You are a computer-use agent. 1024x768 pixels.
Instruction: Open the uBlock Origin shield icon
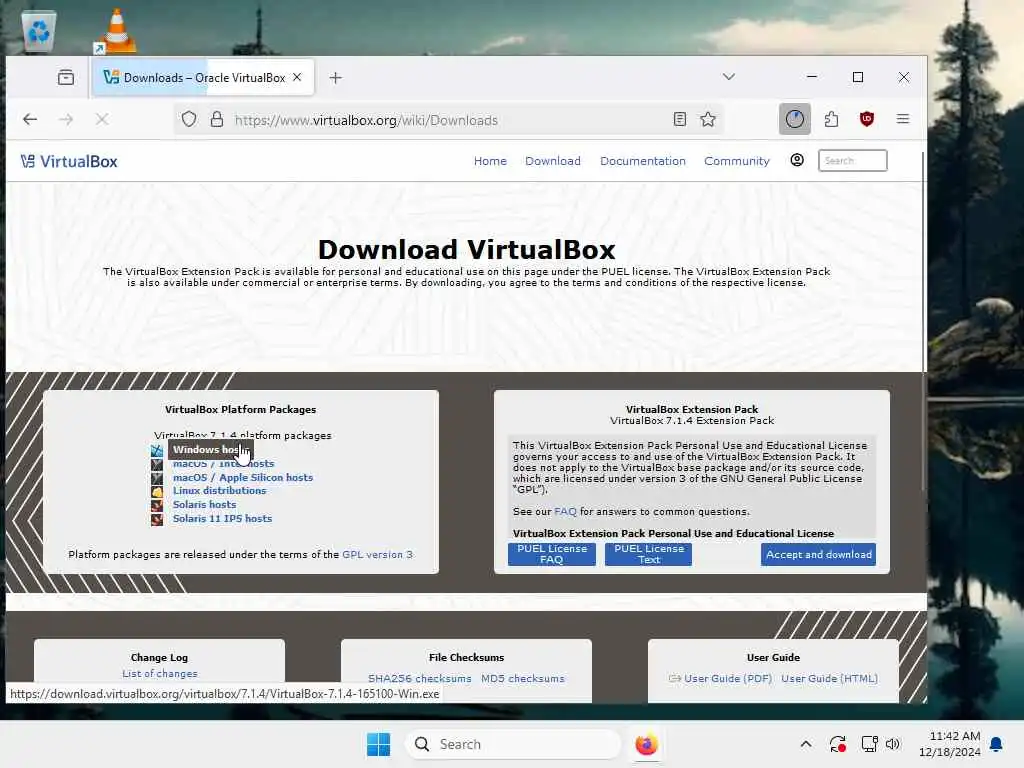tap(867, 119)
